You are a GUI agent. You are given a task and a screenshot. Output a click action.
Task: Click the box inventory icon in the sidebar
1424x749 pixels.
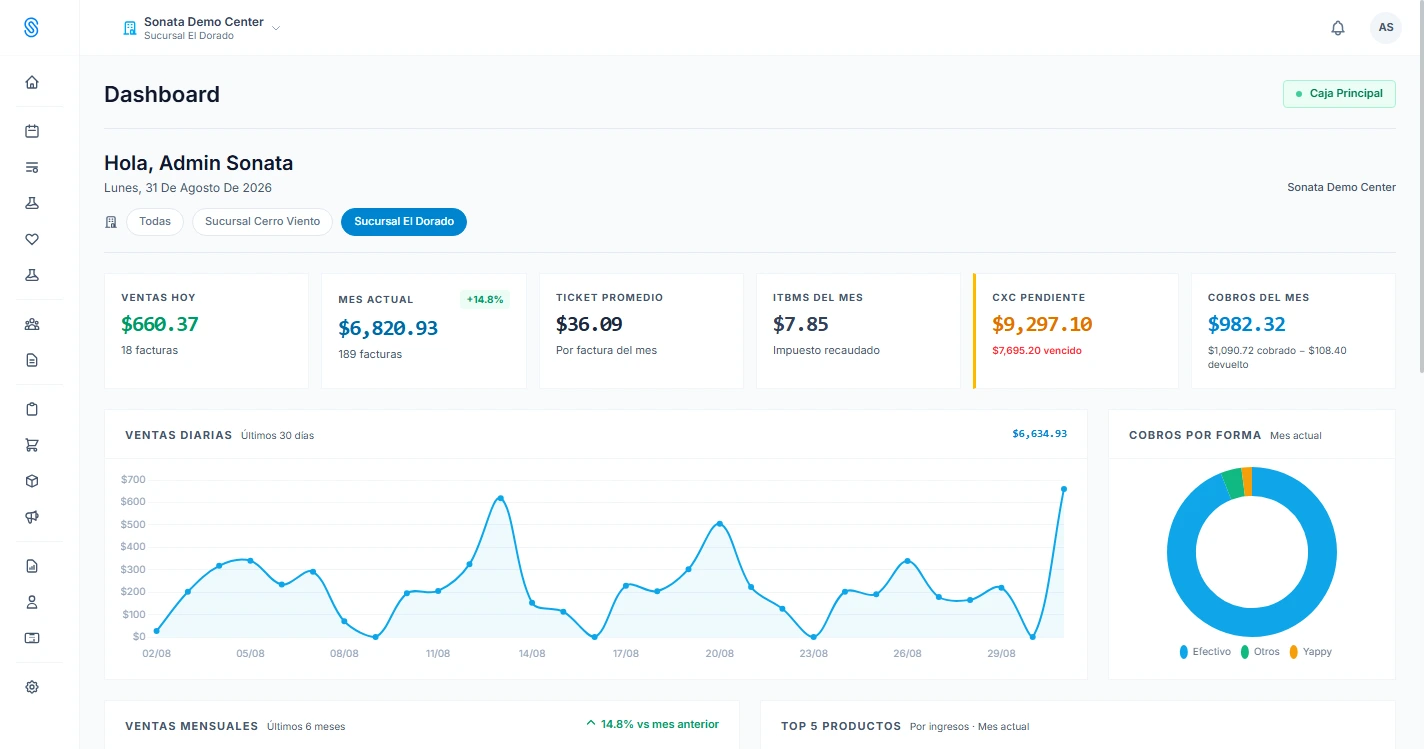(32, 481)
